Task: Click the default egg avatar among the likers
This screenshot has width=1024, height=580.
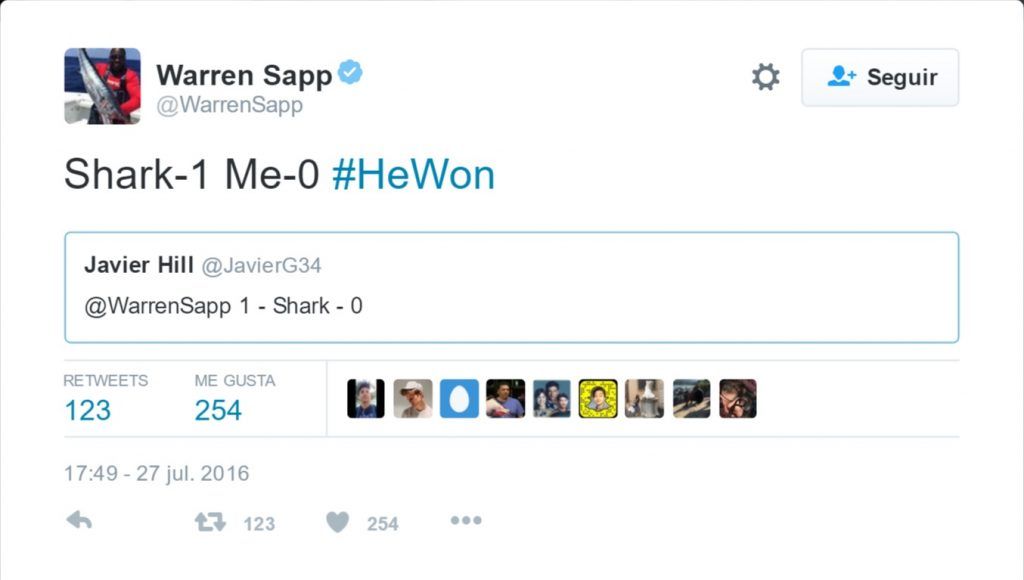Action: pos(458,398)
